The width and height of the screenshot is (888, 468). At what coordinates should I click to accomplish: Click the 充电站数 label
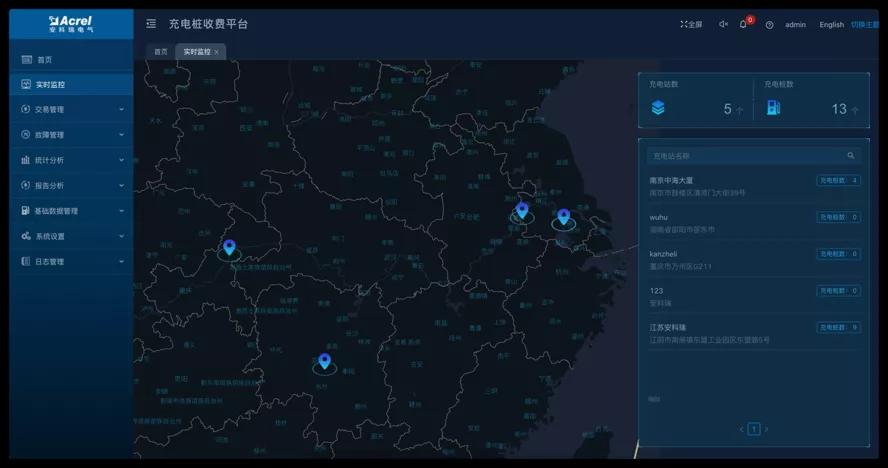tap(663, 84)
